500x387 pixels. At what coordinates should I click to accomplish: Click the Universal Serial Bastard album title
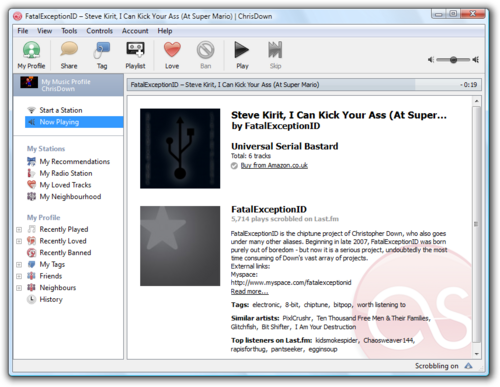click(x=285, y=146)
